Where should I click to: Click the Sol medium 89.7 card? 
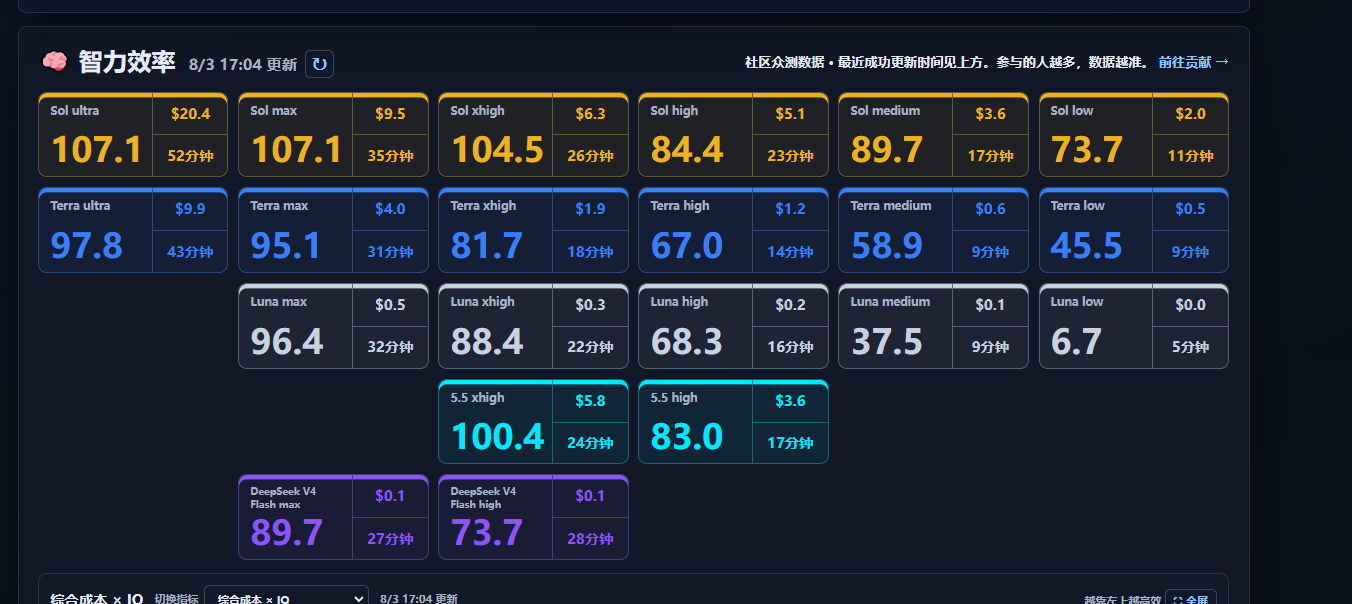pyautogui.click(x=933, y=135)
